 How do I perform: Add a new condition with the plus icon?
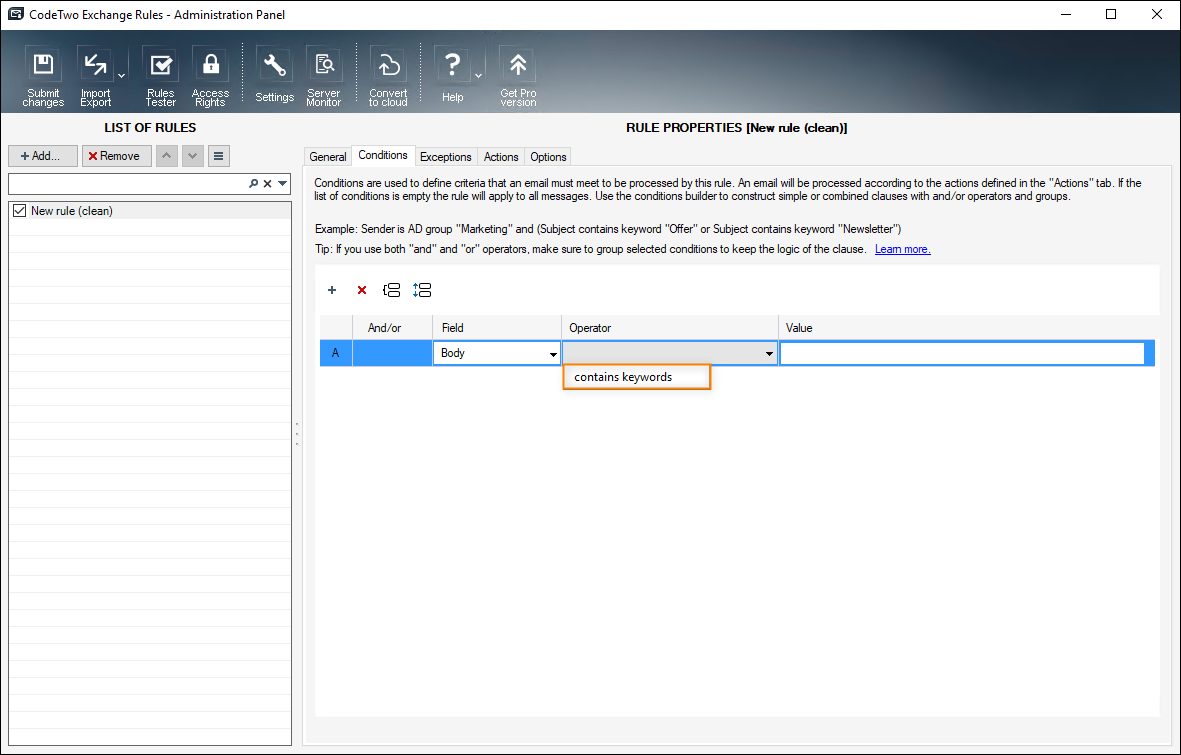point(332,290)
